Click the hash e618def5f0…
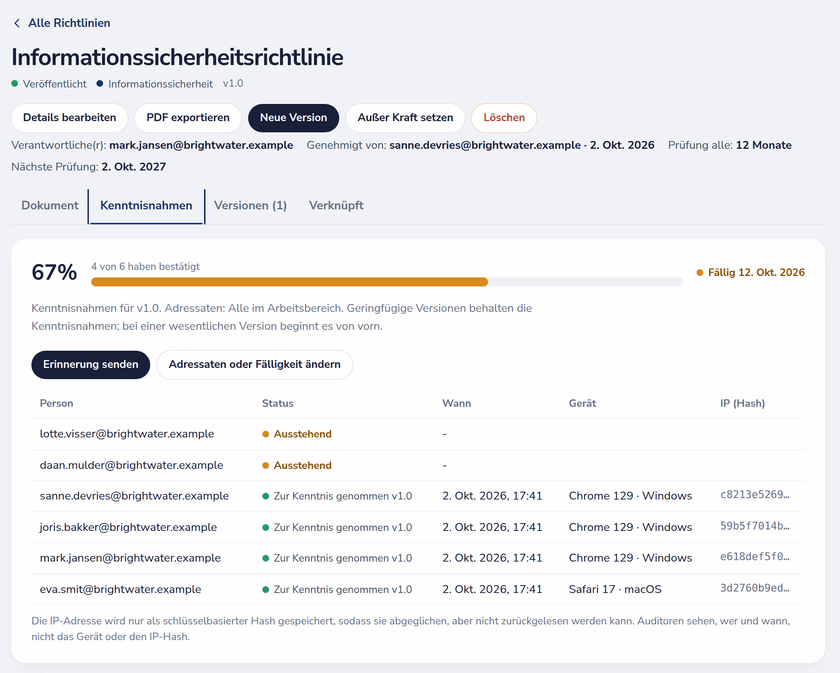 755,557
